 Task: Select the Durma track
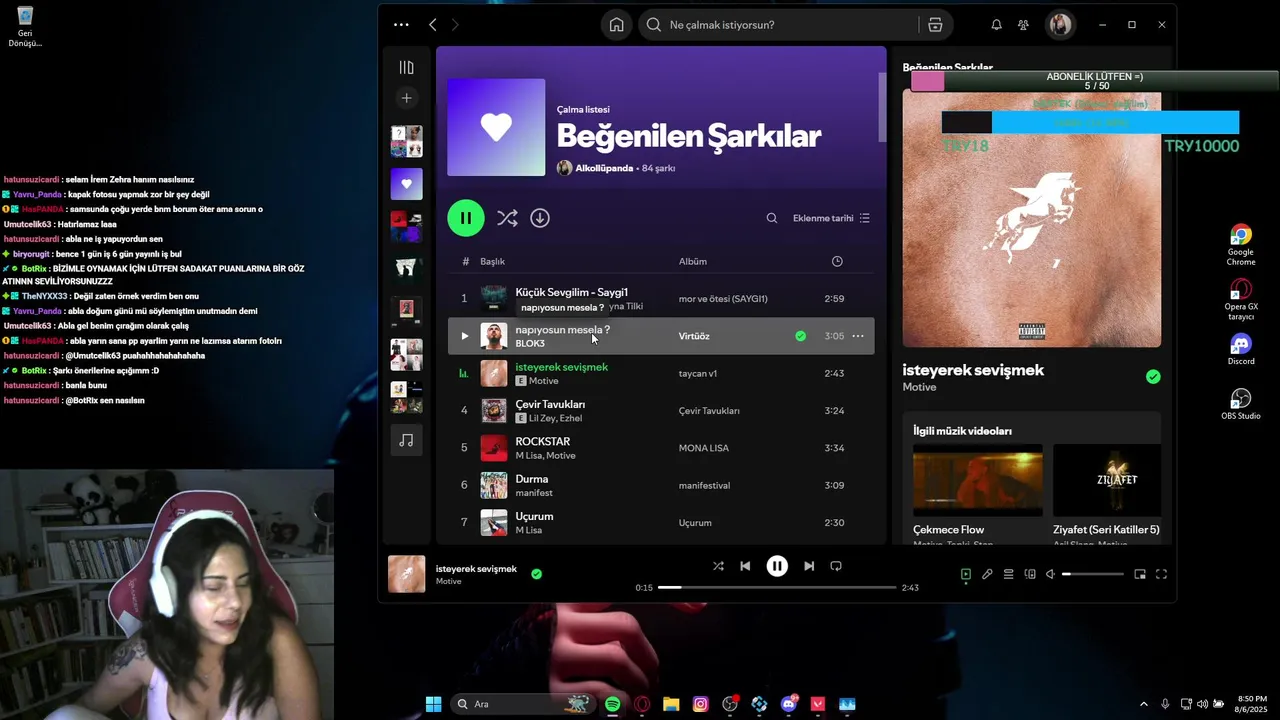click(x=532, y=479)
